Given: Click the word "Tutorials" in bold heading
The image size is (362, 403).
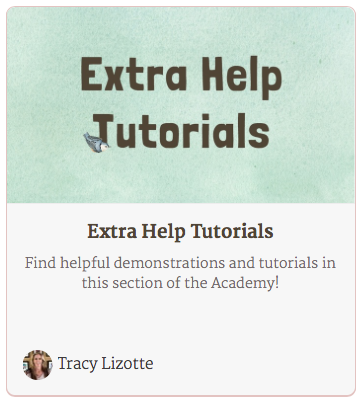Looking at the screenshot, I should 232,231.
